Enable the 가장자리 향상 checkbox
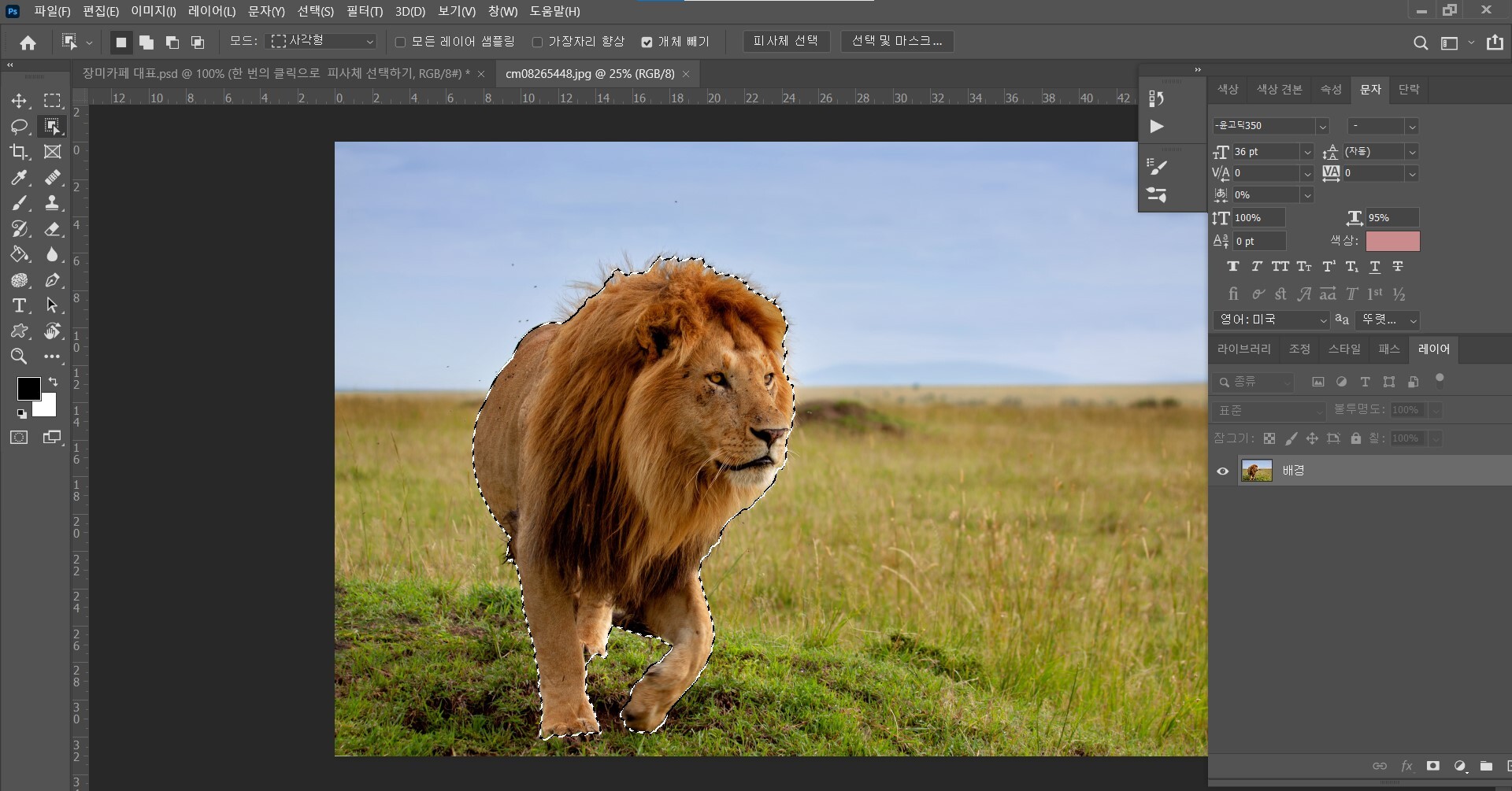The width and height of the screenshot is (1512, 791). [x=537, y=43]
